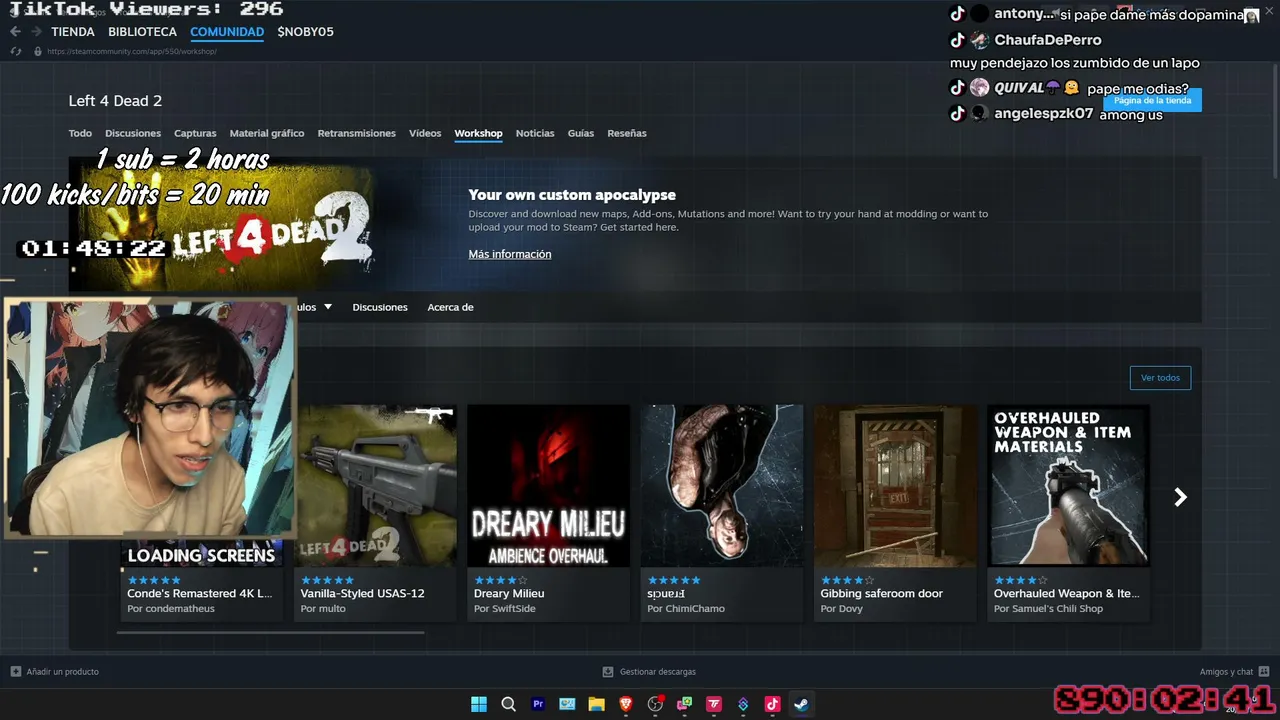
Task: Open Windows Search from the taskbar
Action: [508, 704]
